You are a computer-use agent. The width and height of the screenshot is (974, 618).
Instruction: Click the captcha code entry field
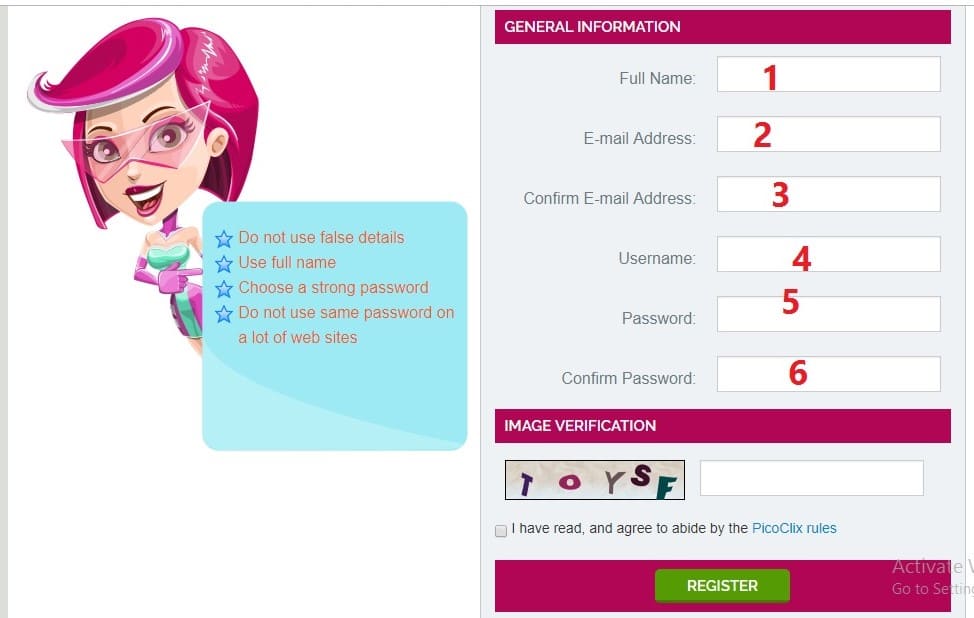coord(812,478)
